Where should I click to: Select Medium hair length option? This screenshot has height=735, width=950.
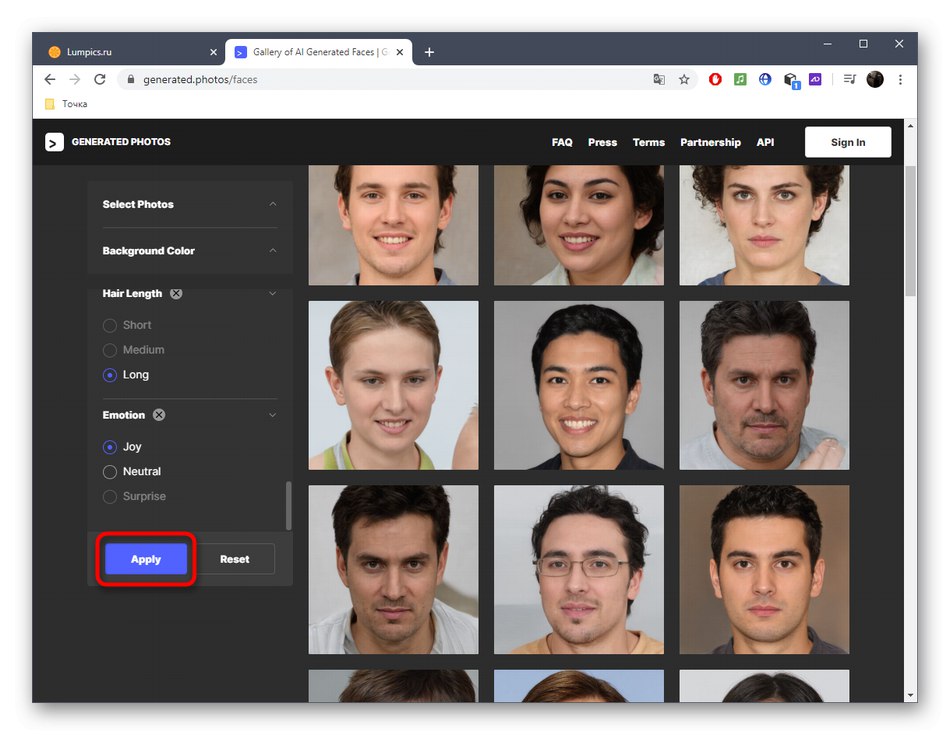tap(133, 350)
